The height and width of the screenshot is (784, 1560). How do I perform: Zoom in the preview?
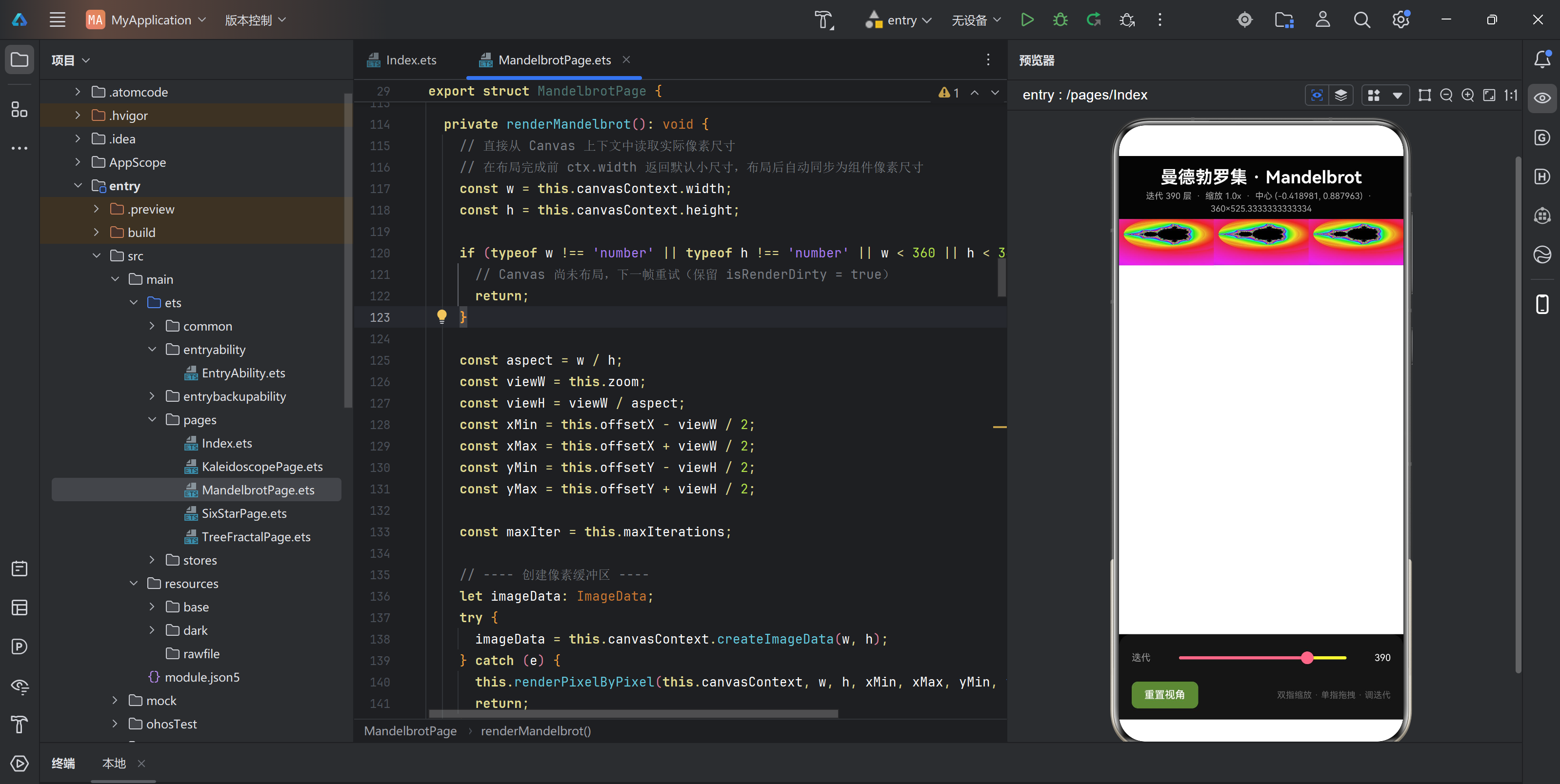(1467, 95)
